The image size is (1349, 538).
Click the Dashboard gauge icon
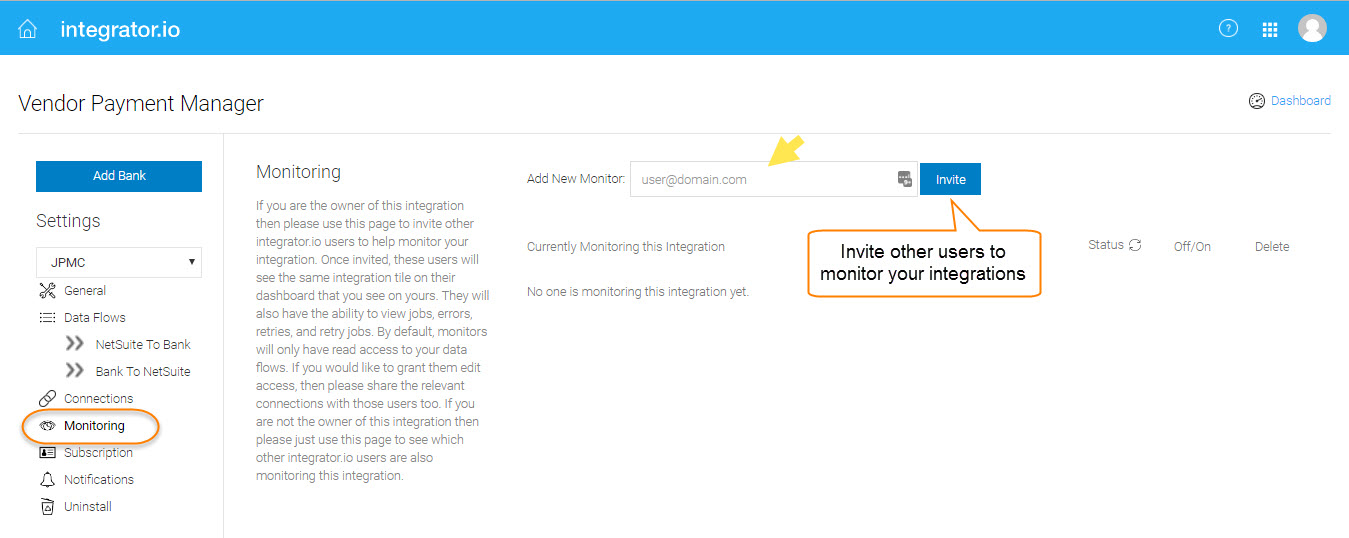point(1257,101)
